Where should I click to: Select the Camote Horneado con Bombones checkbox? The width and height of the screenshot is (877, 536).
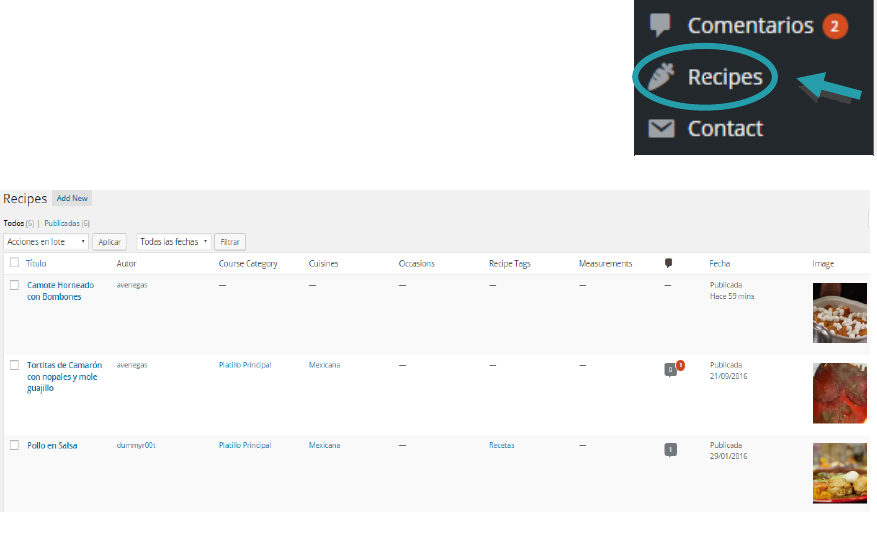15,285
